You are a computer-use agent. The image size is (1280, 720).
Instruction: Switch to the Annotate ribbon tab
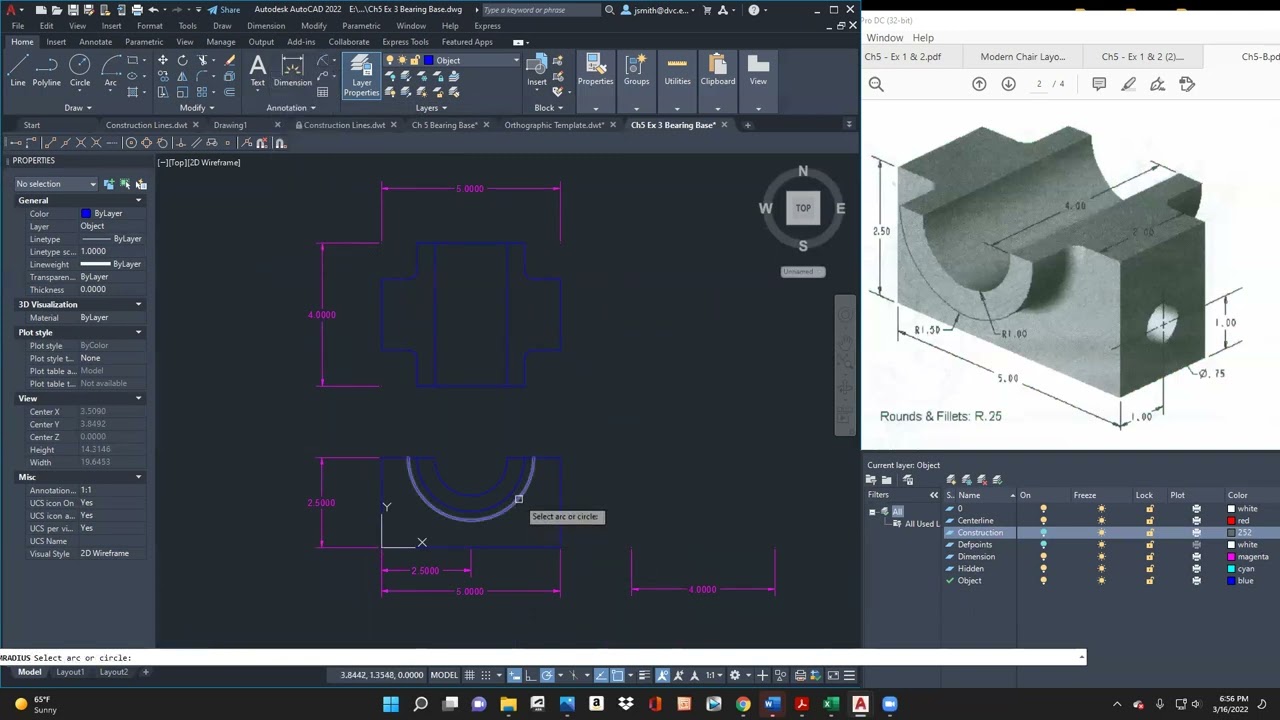tap(96, 42)
